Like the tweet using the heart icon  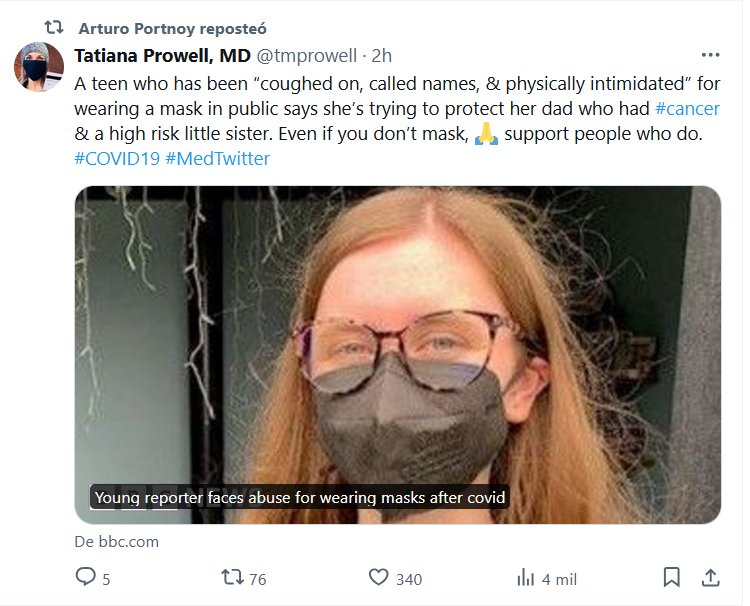click(x=379, y=578)
